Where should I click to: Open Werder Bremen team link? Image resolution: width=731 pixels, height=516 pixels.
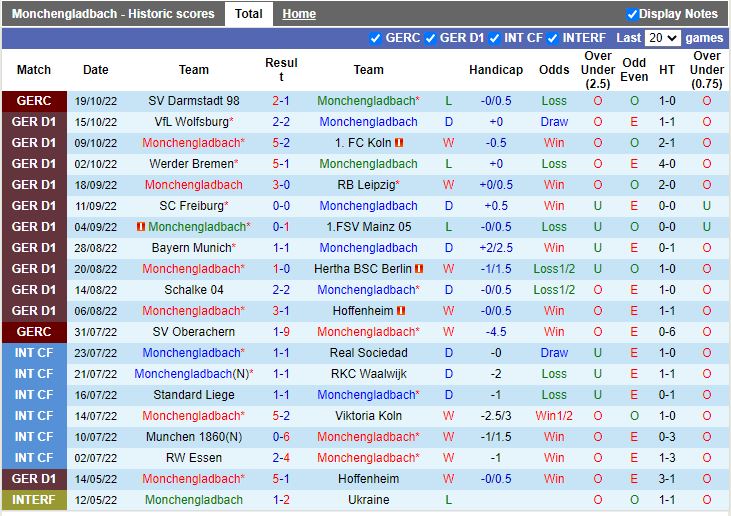(193, 164)
